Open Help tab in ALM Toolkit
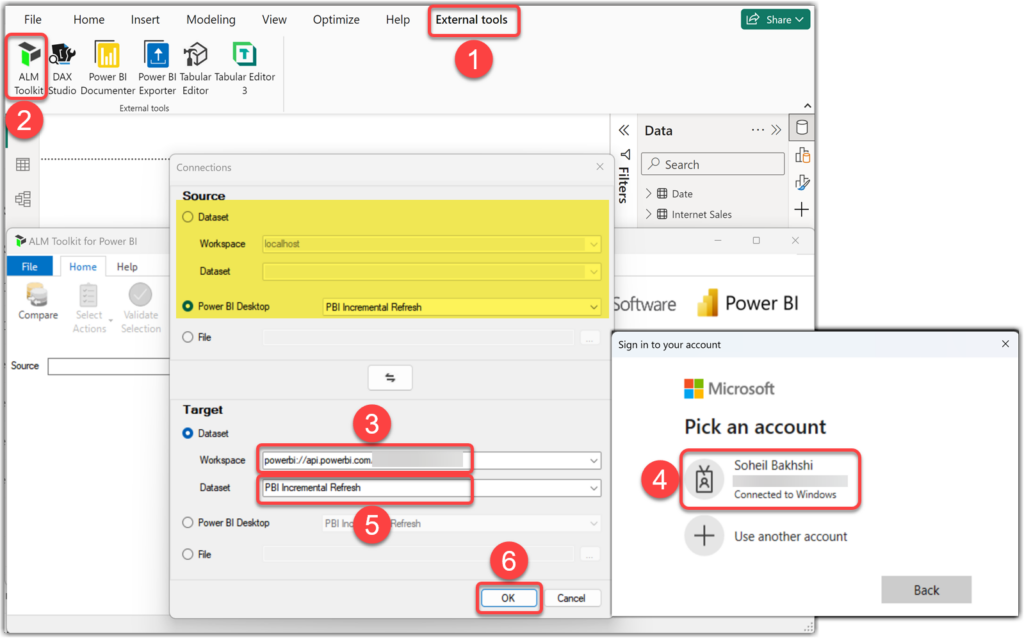Viewport: 1024px width, 638px height. [127, 266]
